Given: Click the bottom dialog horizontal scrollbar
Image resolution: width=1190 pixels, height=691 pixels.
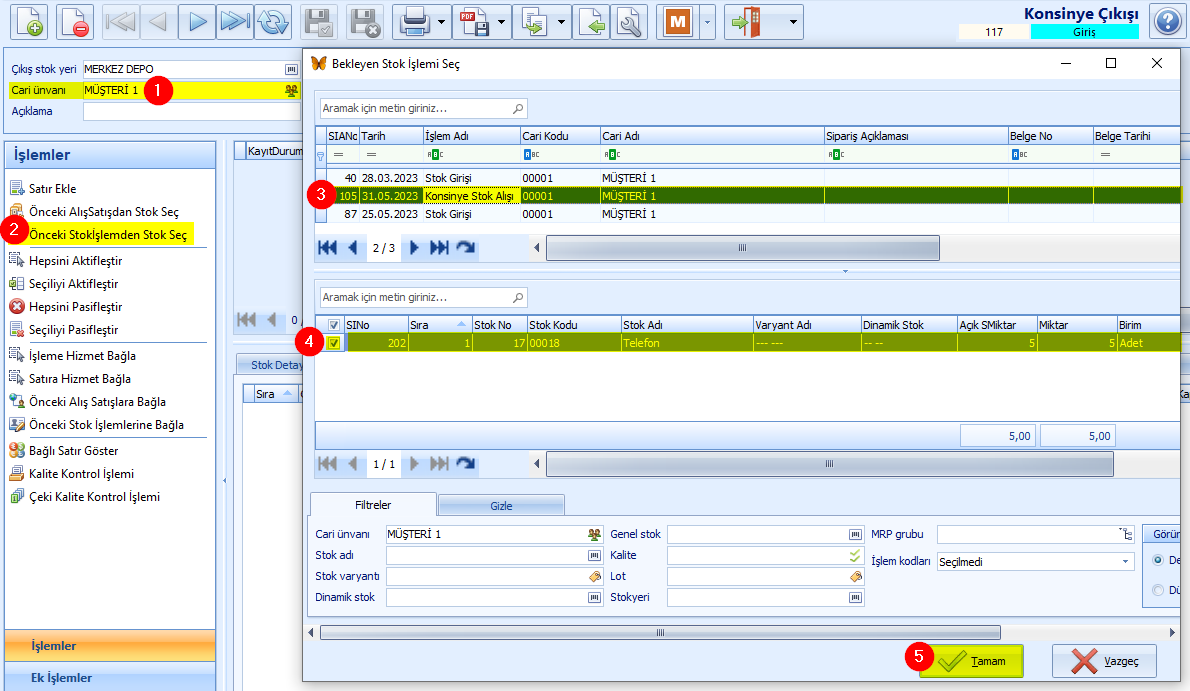Looking at the screenshot, I should pos(660,633).
